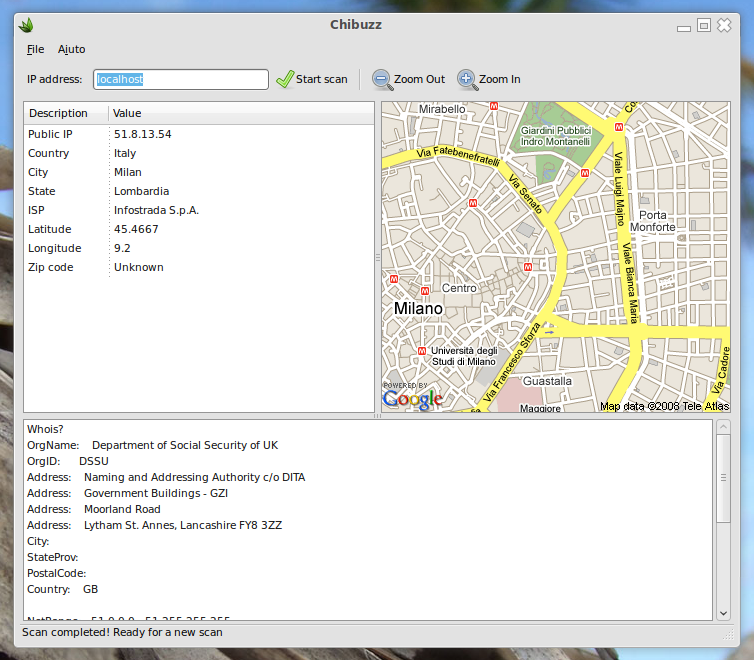
Task: Click the Zoom In button label
Action: [x=500, y=79]
